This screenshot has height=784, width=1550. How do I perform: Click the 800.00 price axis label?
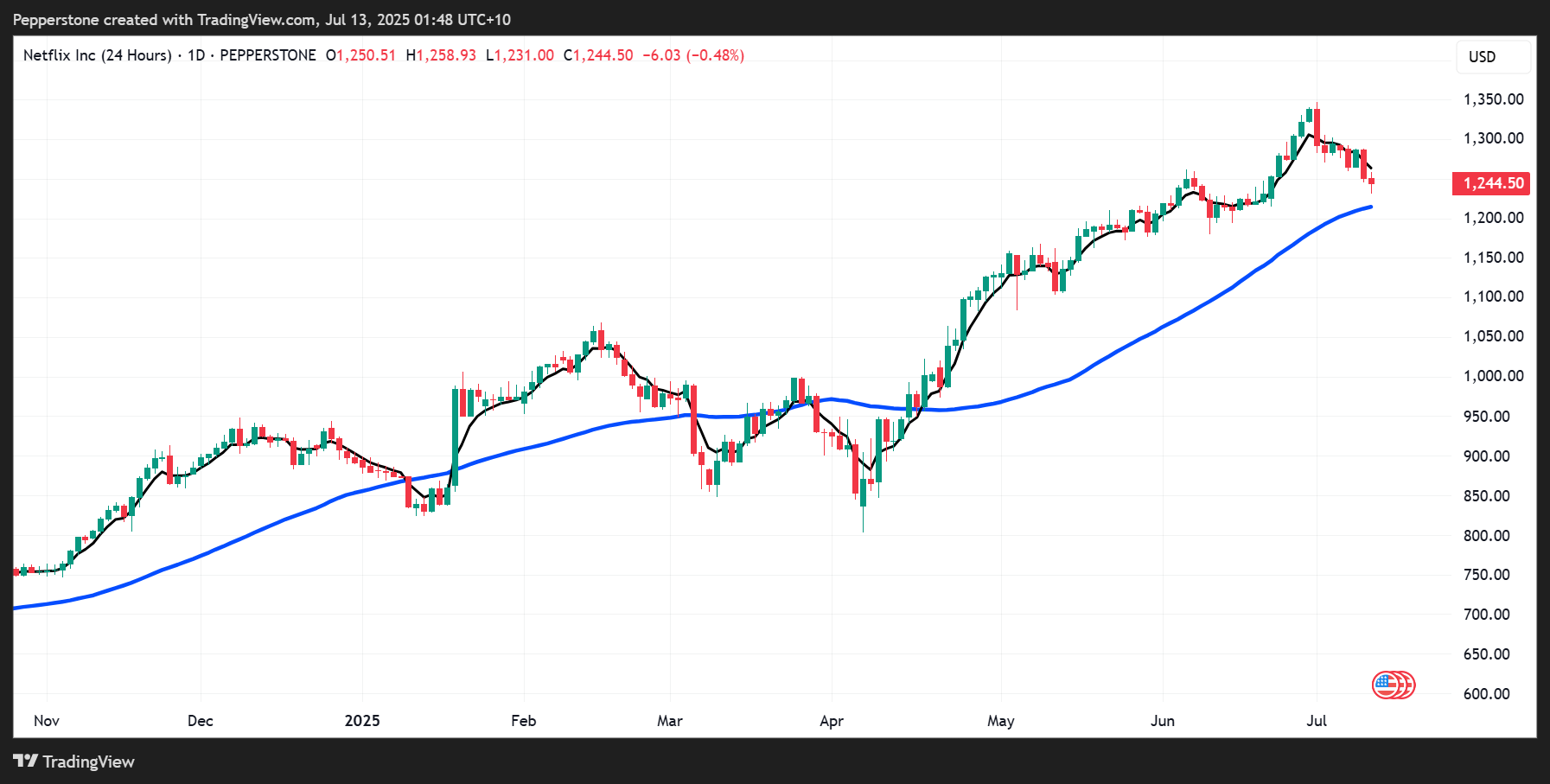[1487, 536]
